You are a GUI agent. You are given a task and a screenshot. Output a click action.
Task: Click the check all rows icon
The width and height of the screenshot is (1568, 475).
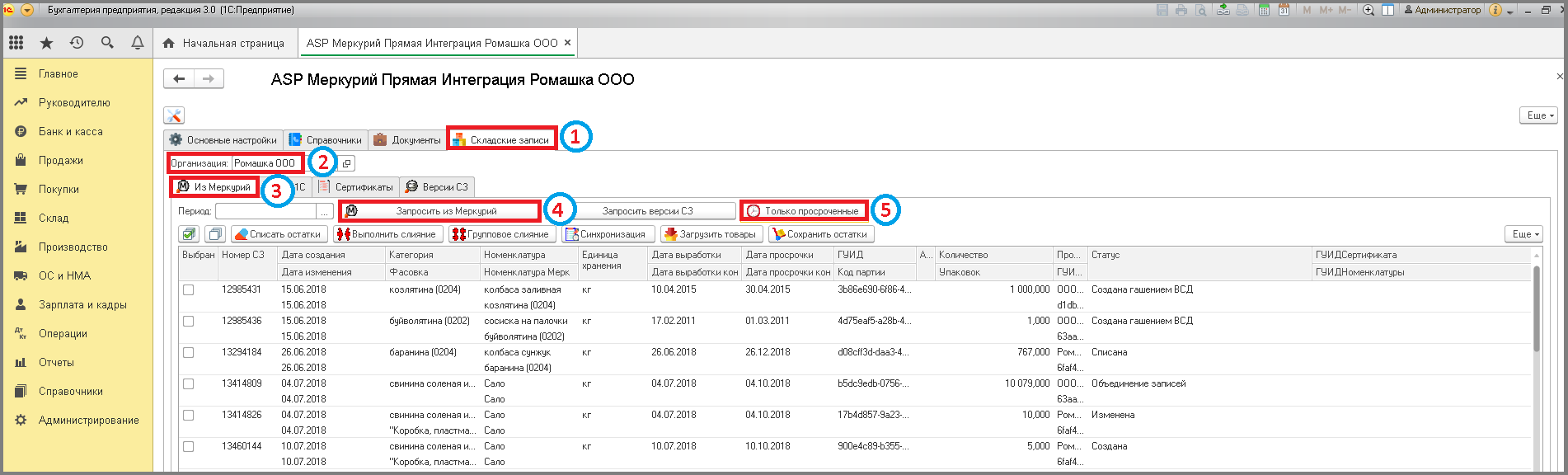point(189,234)
